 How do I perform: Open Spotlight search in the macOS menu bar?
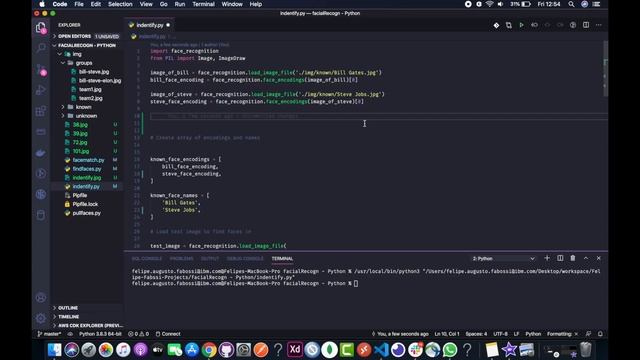click(571, 4)
